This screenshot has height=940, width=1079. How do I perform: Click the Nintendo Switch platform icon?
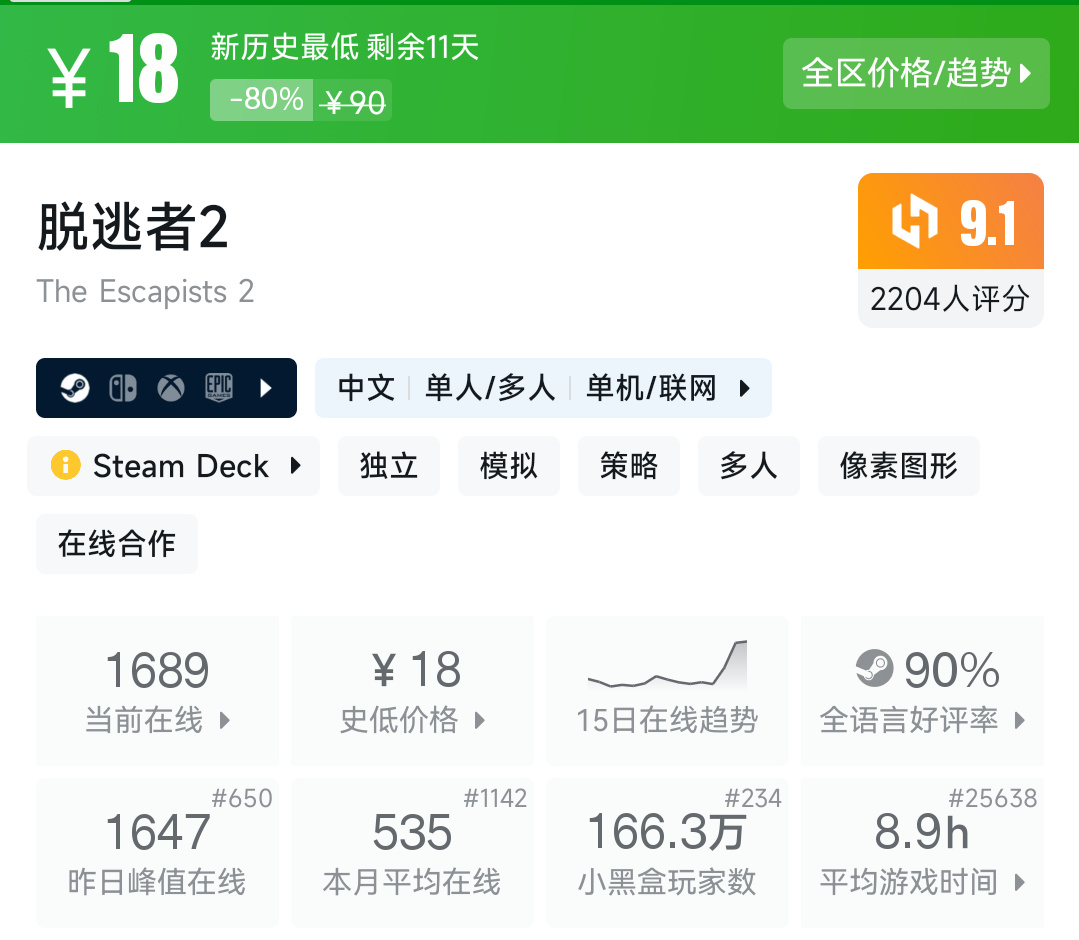123,388
